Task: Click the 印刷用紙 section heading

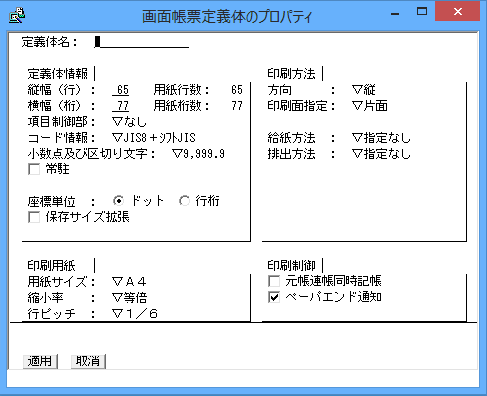Action: [51, 266]
